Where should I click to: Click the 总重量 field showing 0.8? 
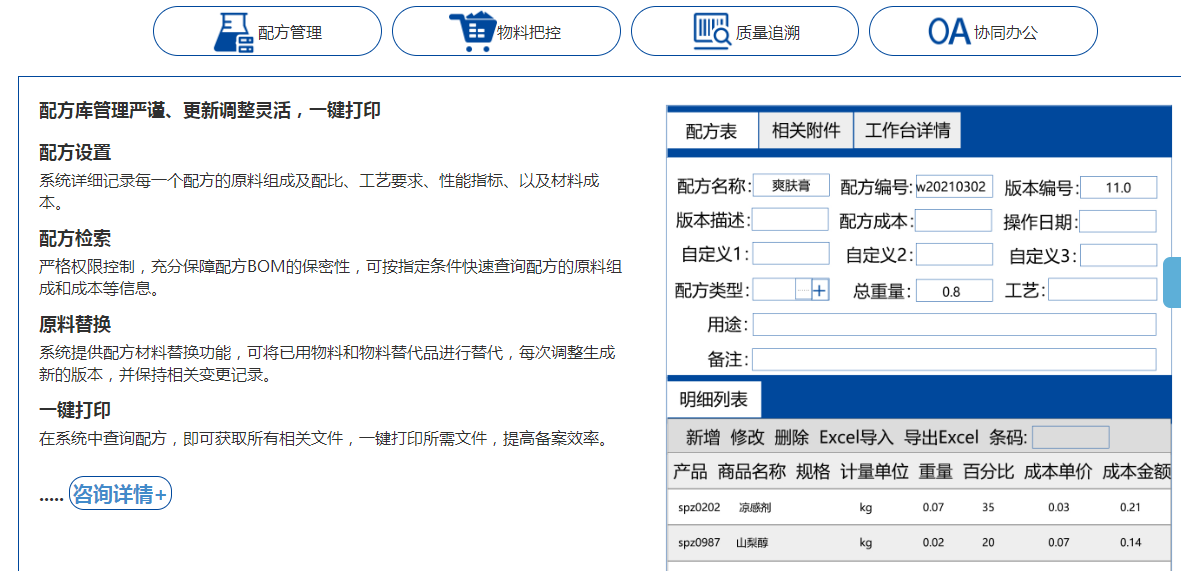pos(954,291)
